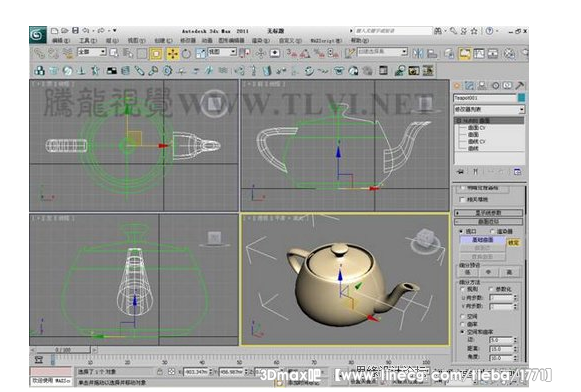Click the Redo arrow icon
Viewport: 581px width, 392px height.
101,30
